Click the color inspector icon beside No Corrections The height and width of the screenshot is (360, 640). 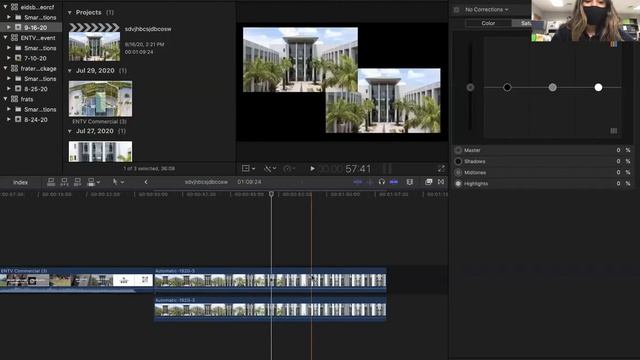457,10
